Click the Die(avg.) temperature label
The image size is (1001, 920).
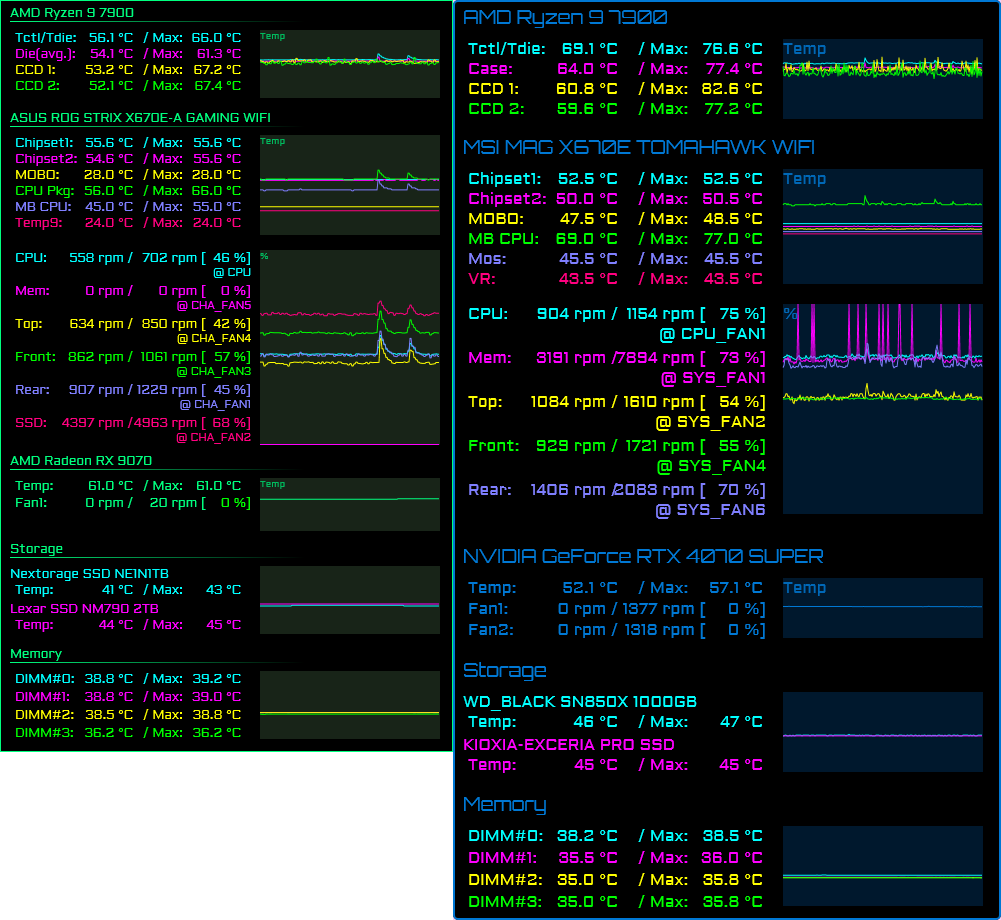(x=45, y=54)
